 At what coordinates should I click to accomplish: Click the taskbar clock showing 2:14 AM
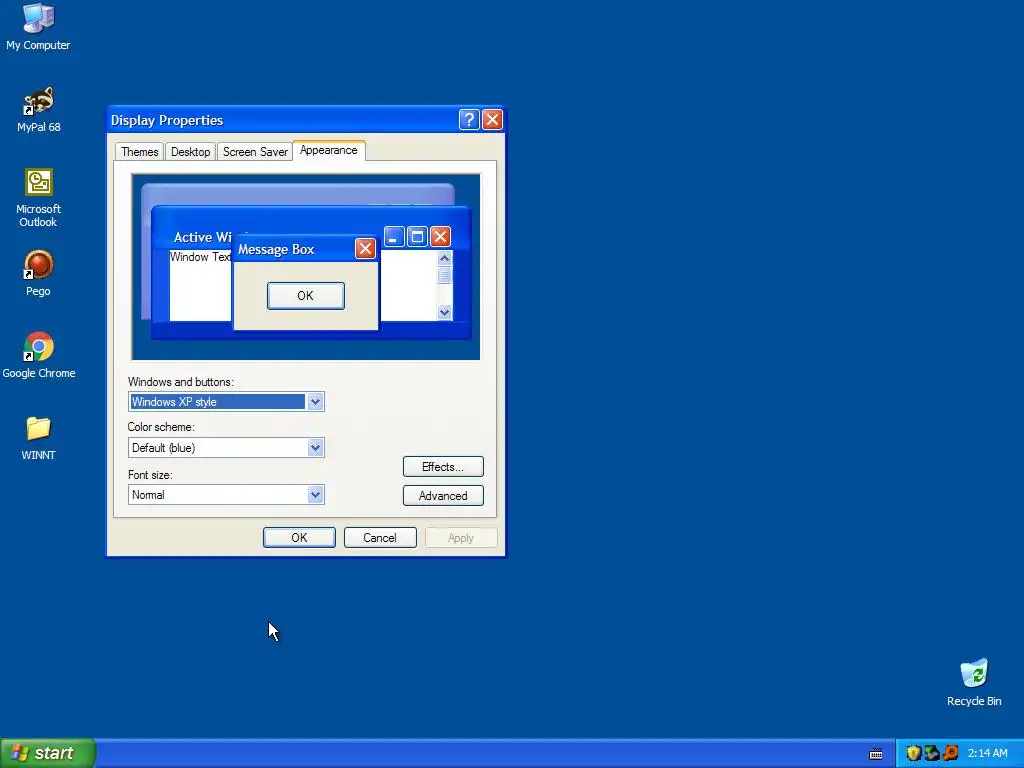(987, 753)
